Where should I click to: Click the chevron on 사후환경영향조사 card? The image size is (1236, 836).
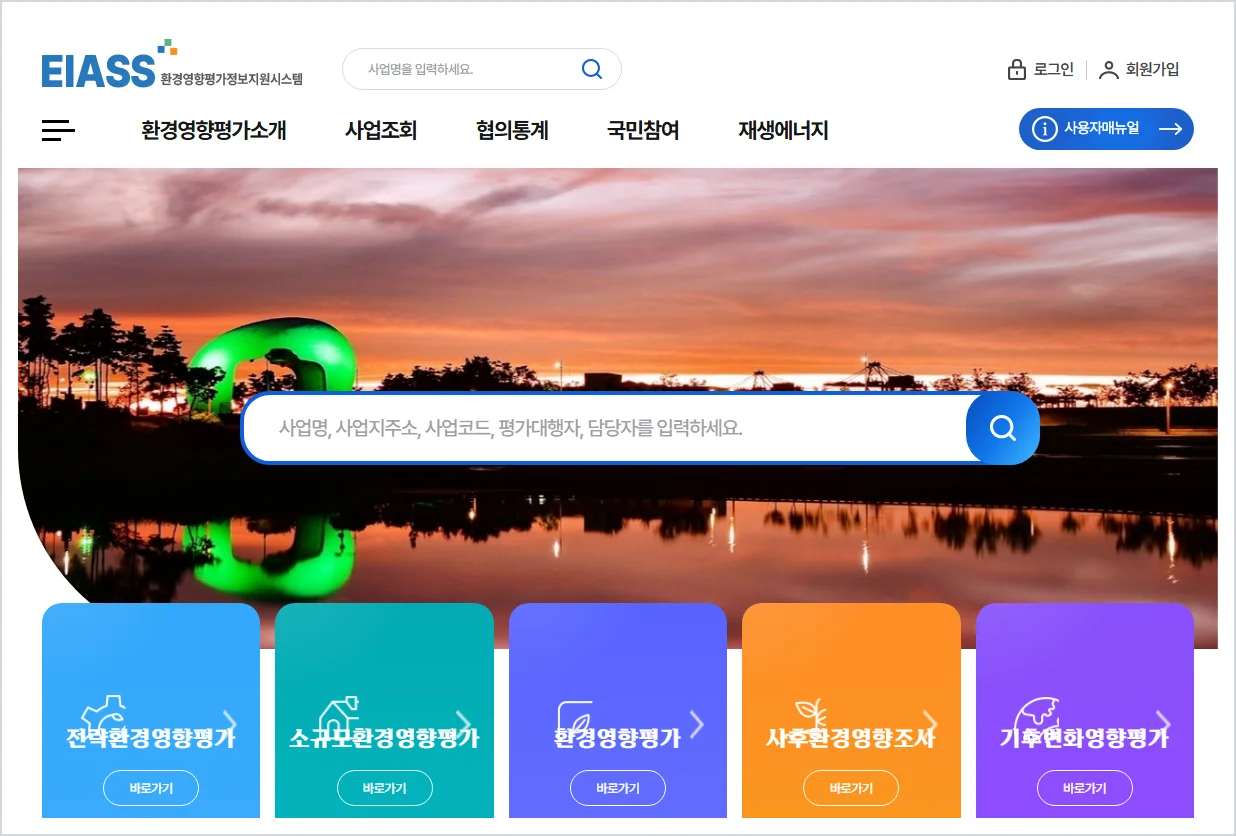tap(931, 724)
